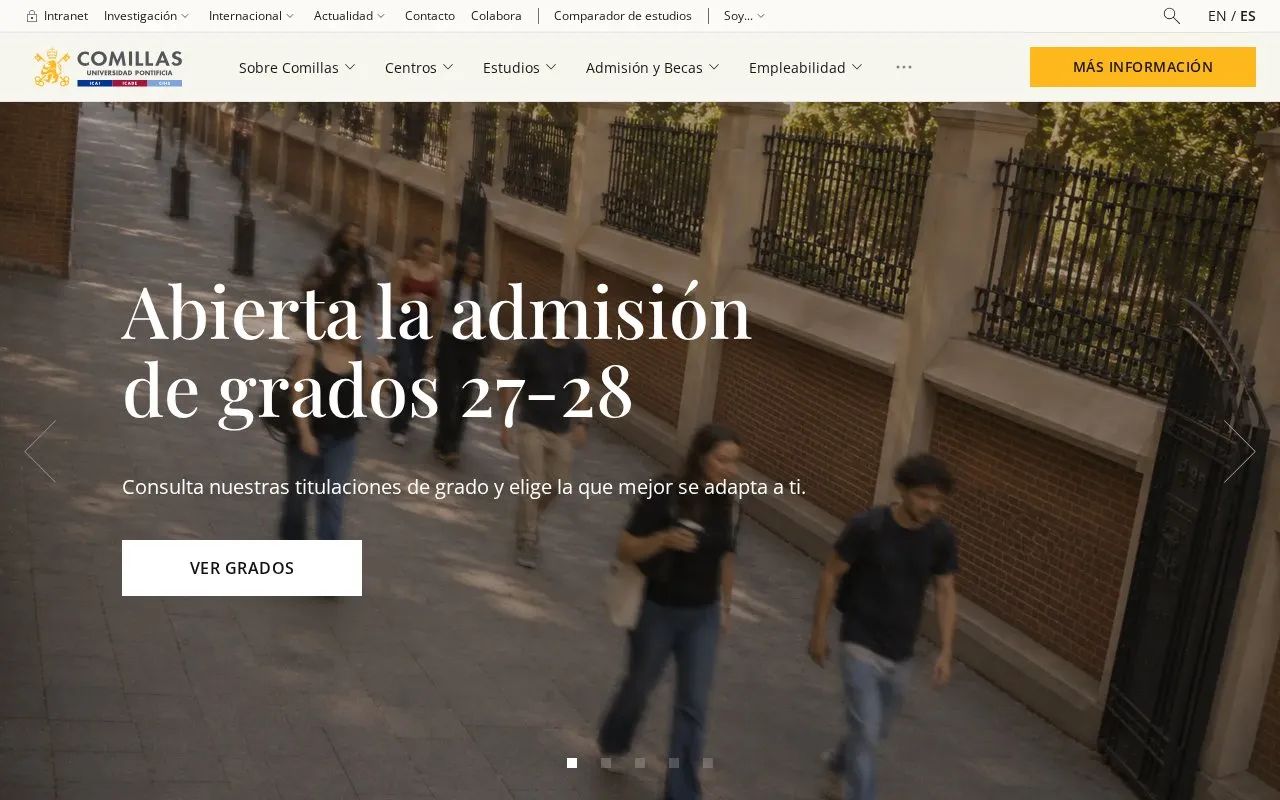
Task: Expand the Actualidad dropdown
Action: (x=349, y=16)
